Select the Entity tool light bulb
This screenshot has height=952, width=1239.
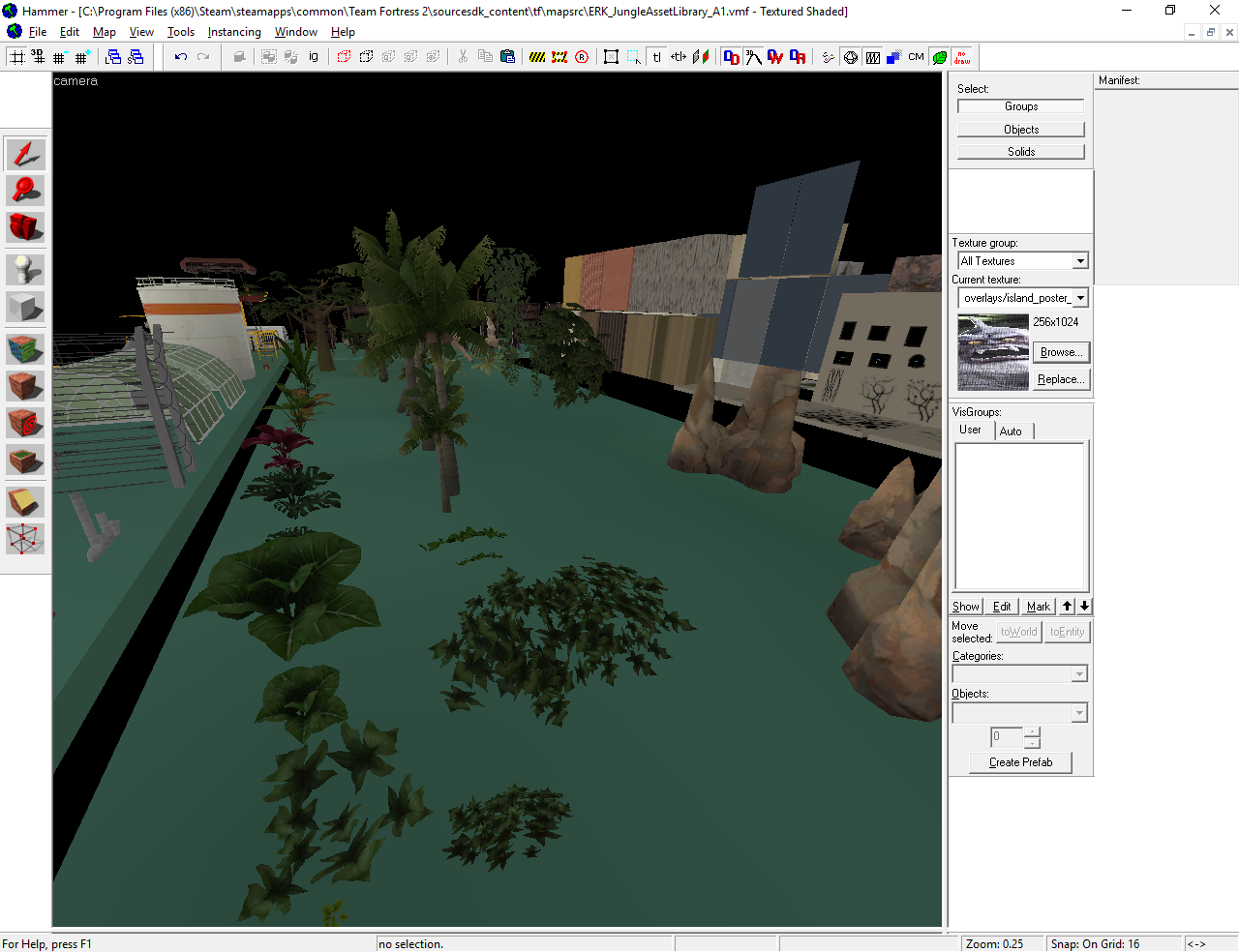25,269
